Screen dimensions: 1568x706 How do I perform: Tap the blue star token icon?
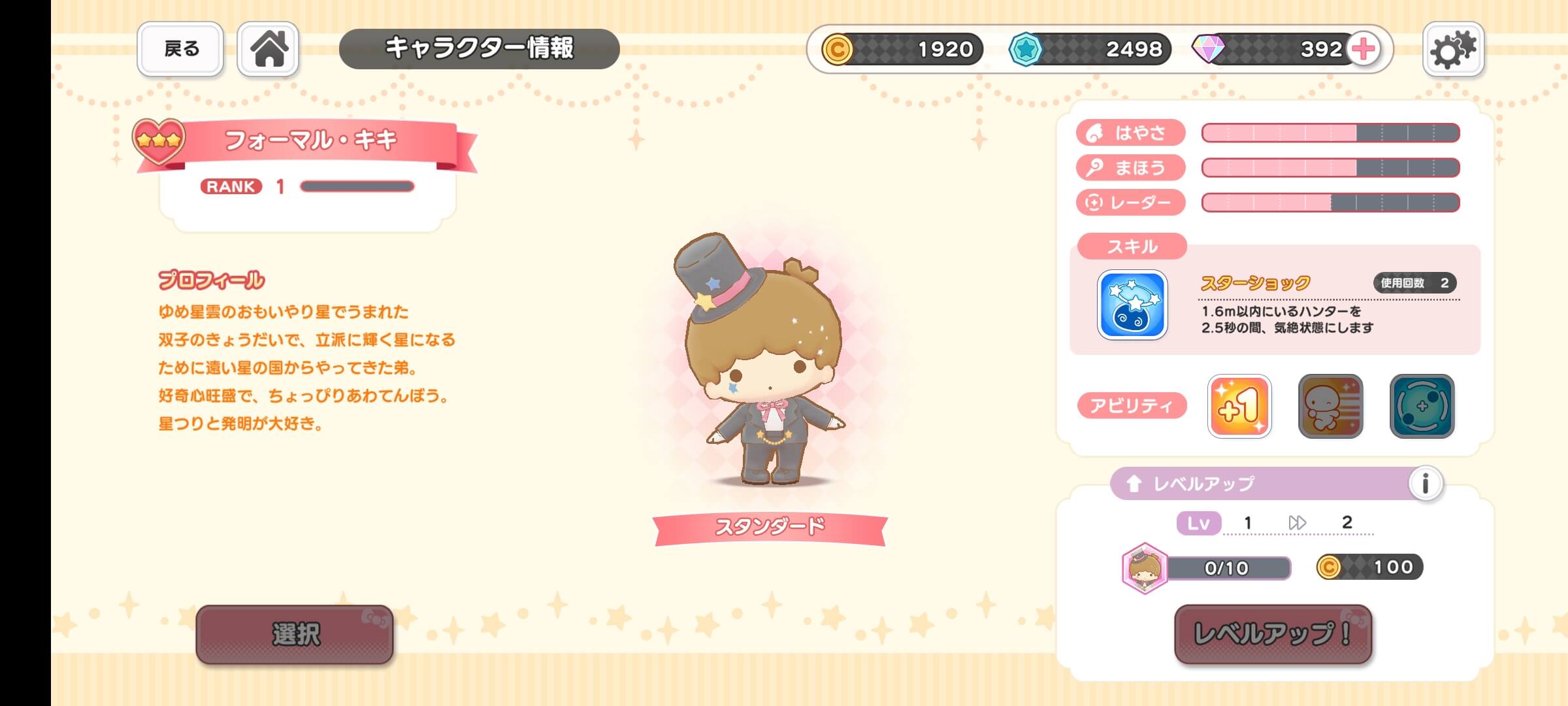[x=1025, y=49]
